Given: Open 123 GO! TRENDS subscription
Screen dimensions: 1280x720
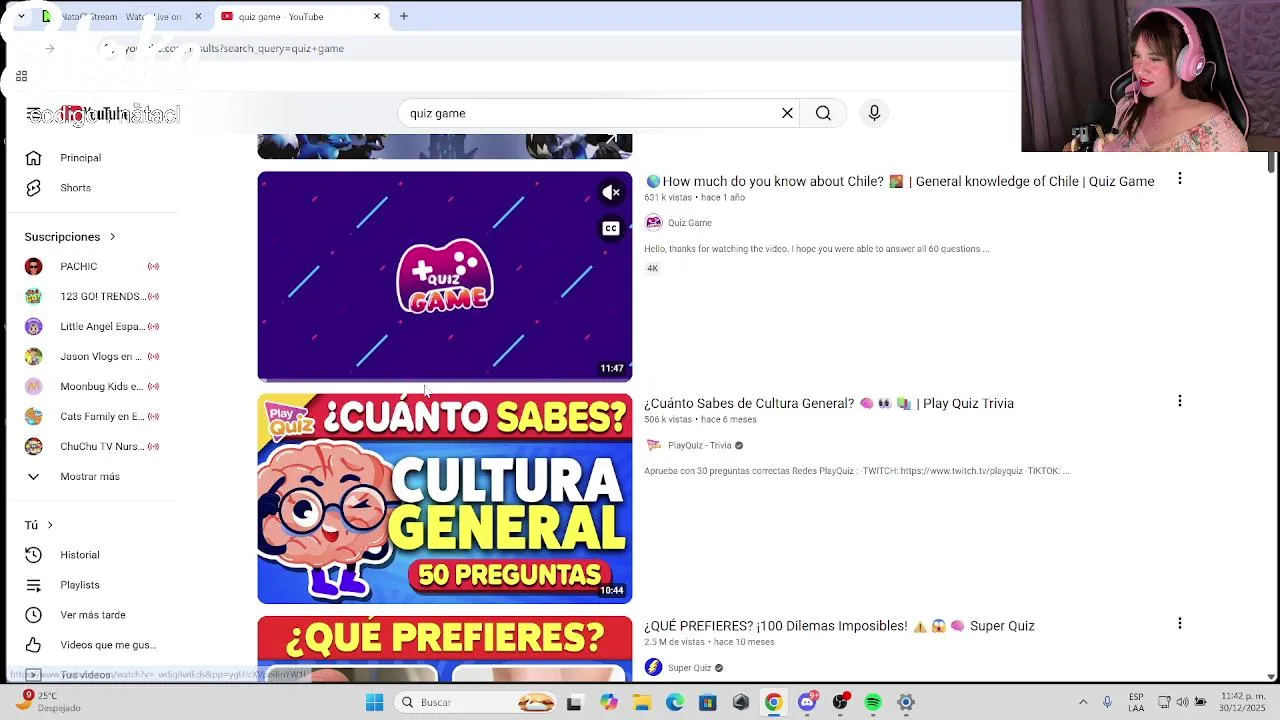Looking at the screenshot, I should [92, 297].
